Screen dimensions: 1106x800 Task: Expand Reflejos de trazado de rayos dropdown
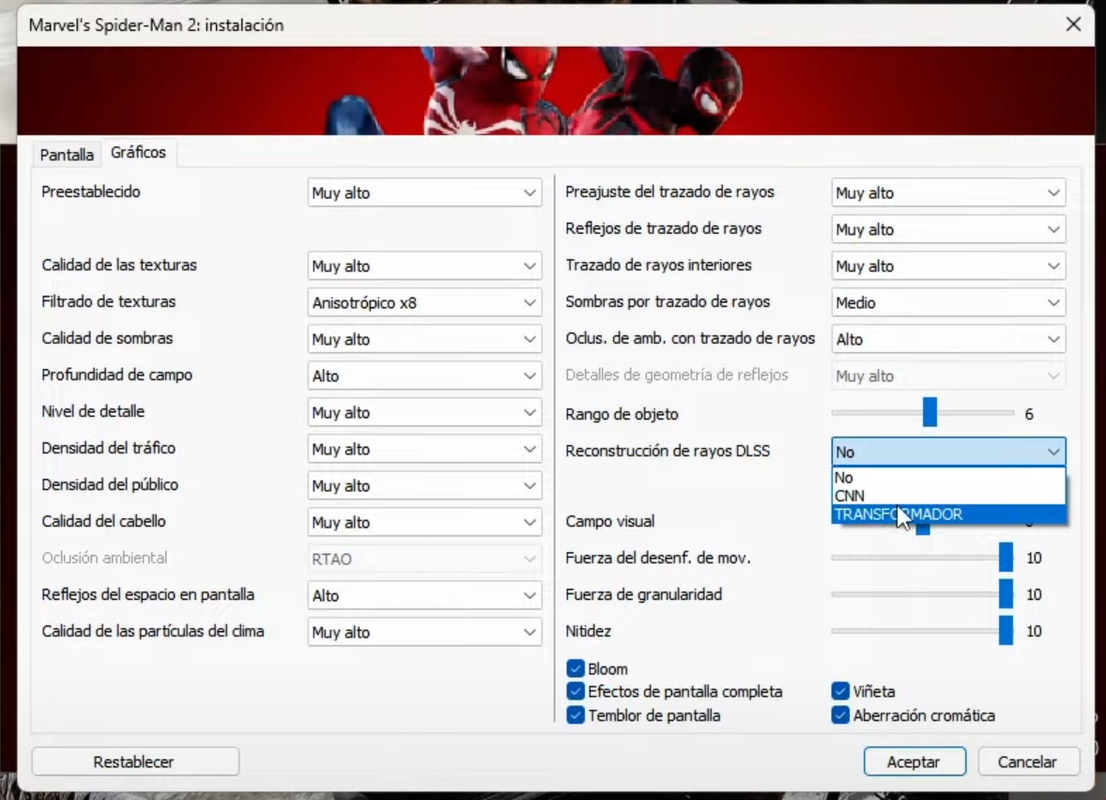click(948, 229)
